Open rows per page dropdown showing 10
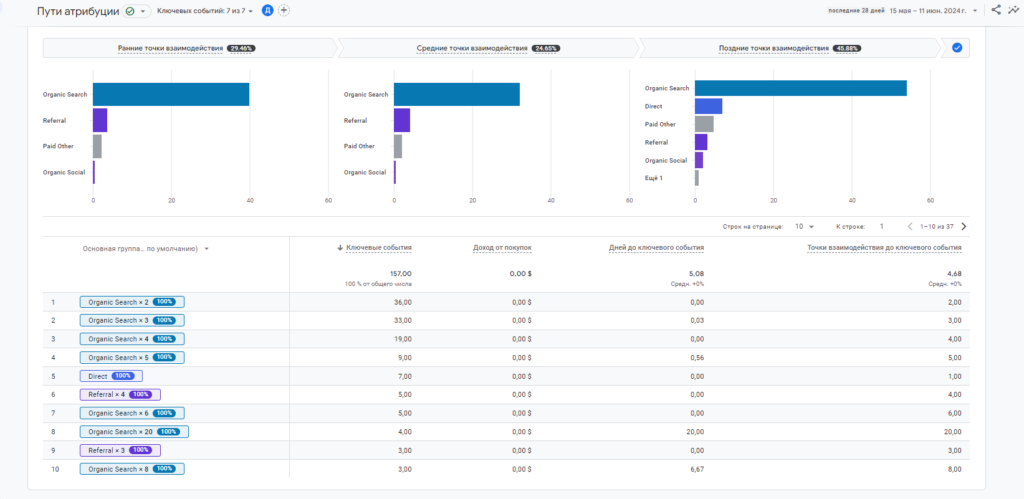Screen dimensions: 1024x499 pos(805,227)
